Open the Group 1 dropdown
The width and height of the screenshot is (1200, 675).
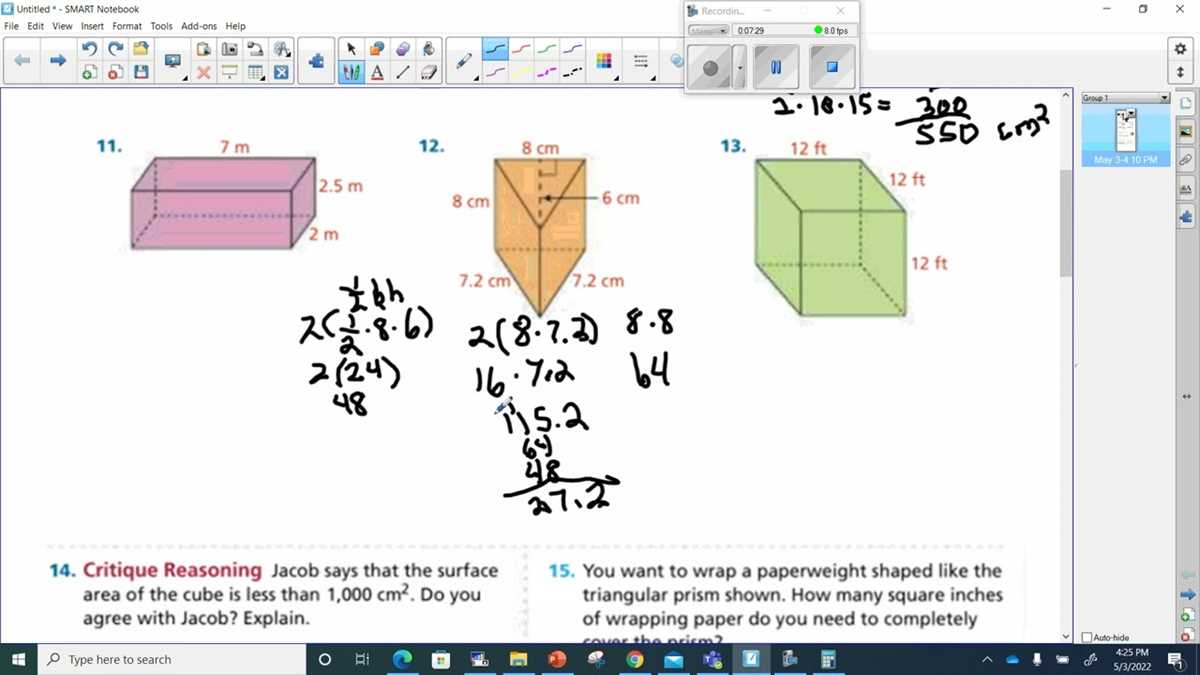point(1164,98)
